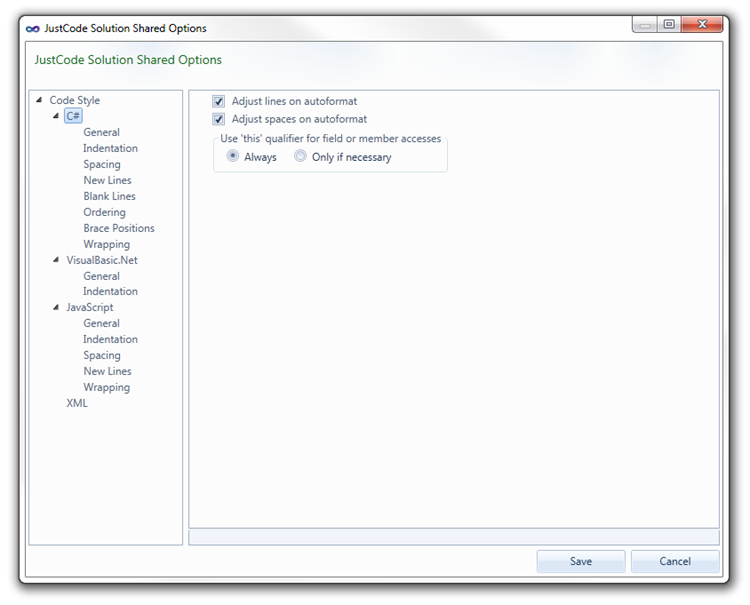Open Indentation under JavaScript
Image resolution: width=750 pixels, height=605 pixels.
tap(110, 339)
